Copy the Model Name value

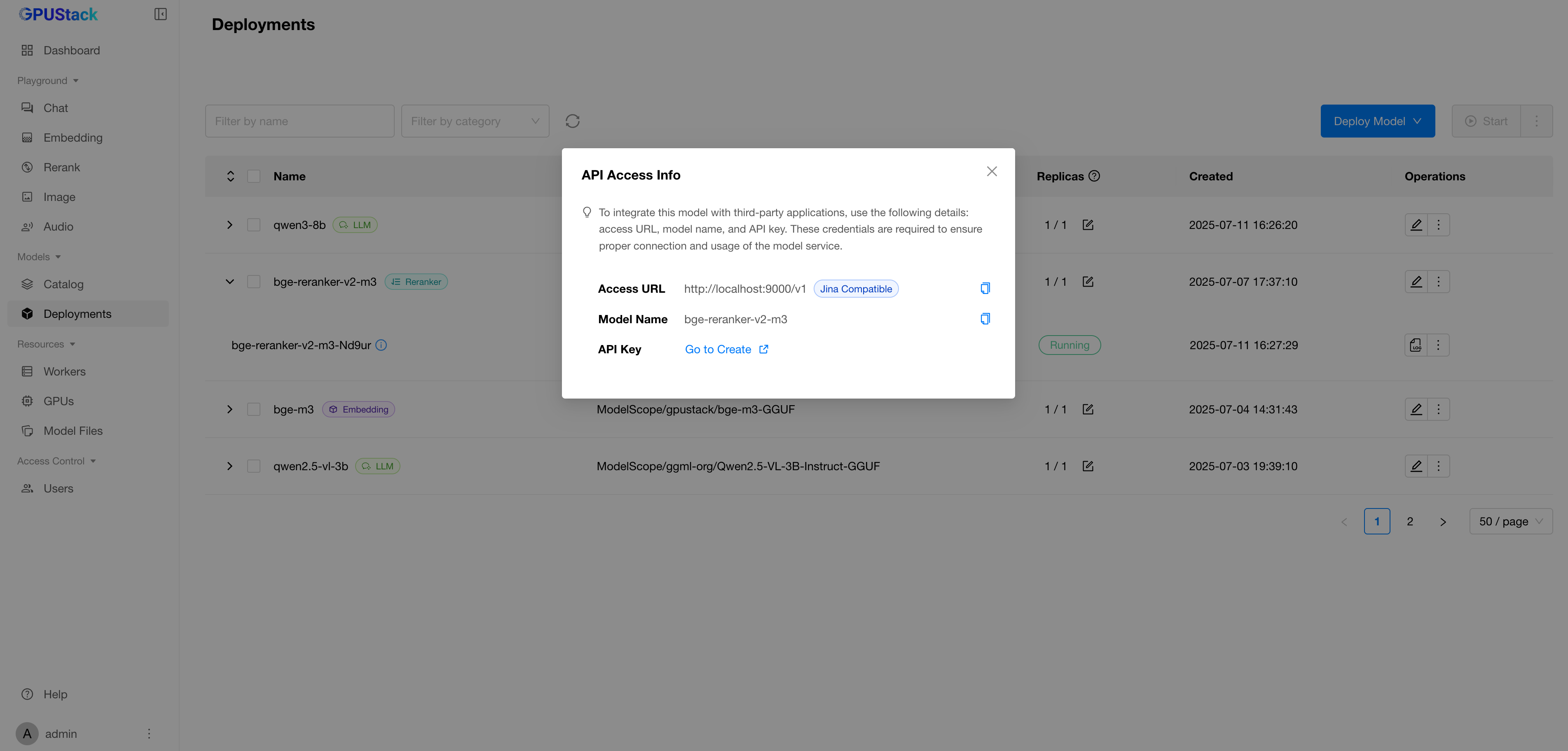(x=985, y=319)
